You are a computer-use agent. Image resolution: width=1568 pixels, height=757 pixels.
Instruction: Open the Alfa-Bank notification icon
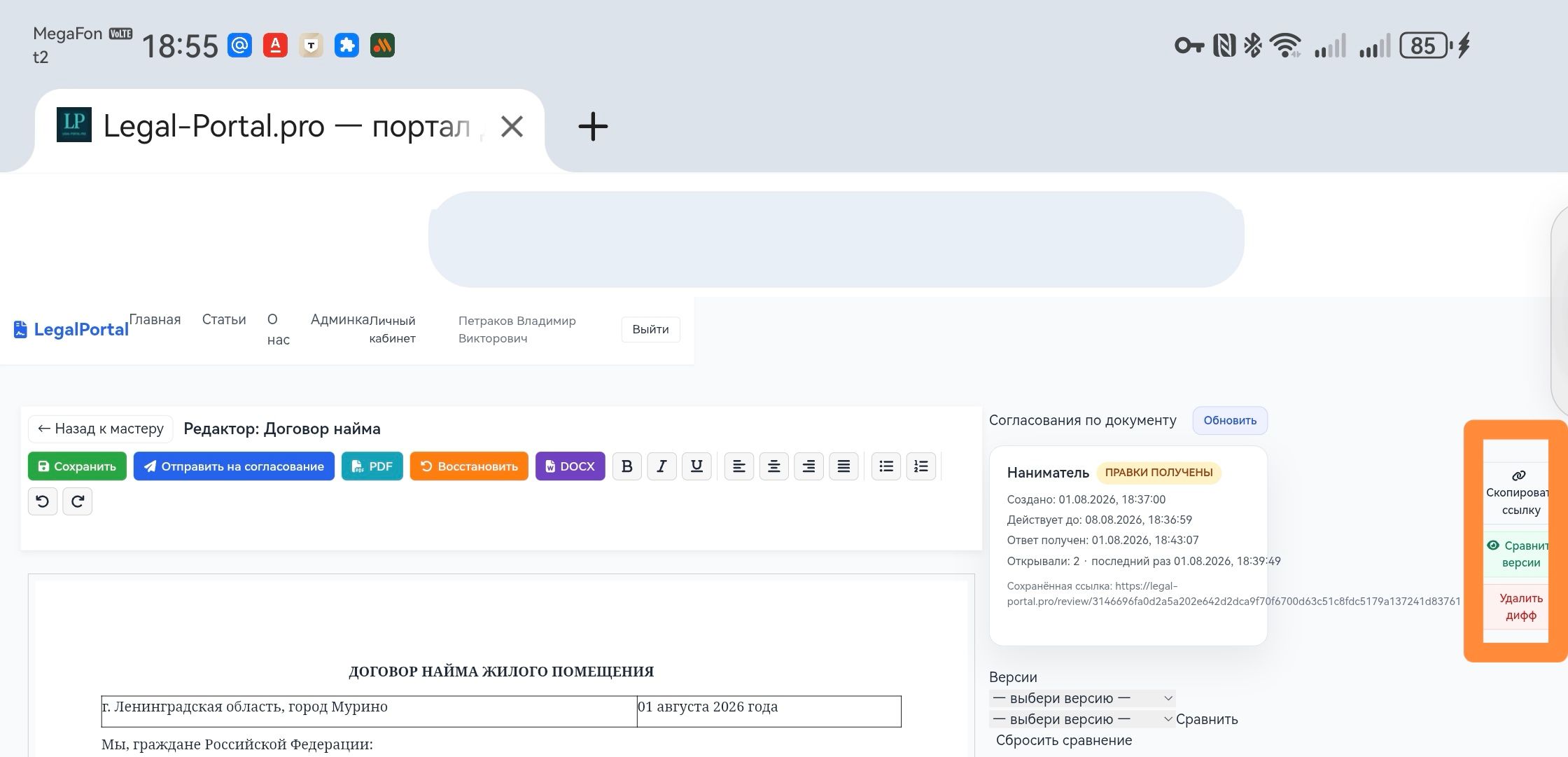(275, 46)
